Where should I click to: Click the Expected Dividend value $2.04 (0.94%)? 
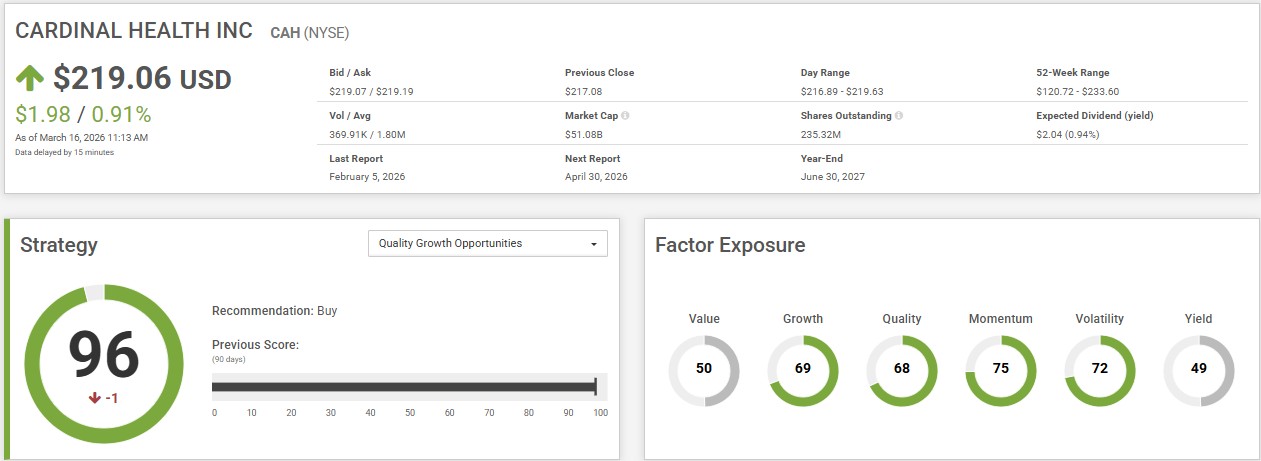[x=1067, y=134]
